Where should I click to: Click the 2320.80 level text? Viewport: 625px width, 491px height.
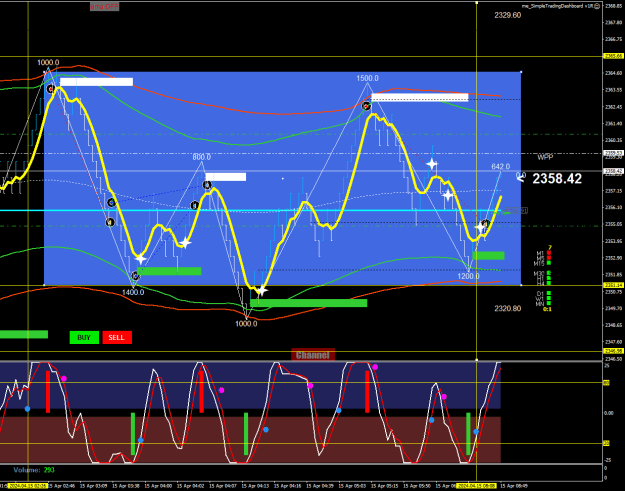point(507,308)
